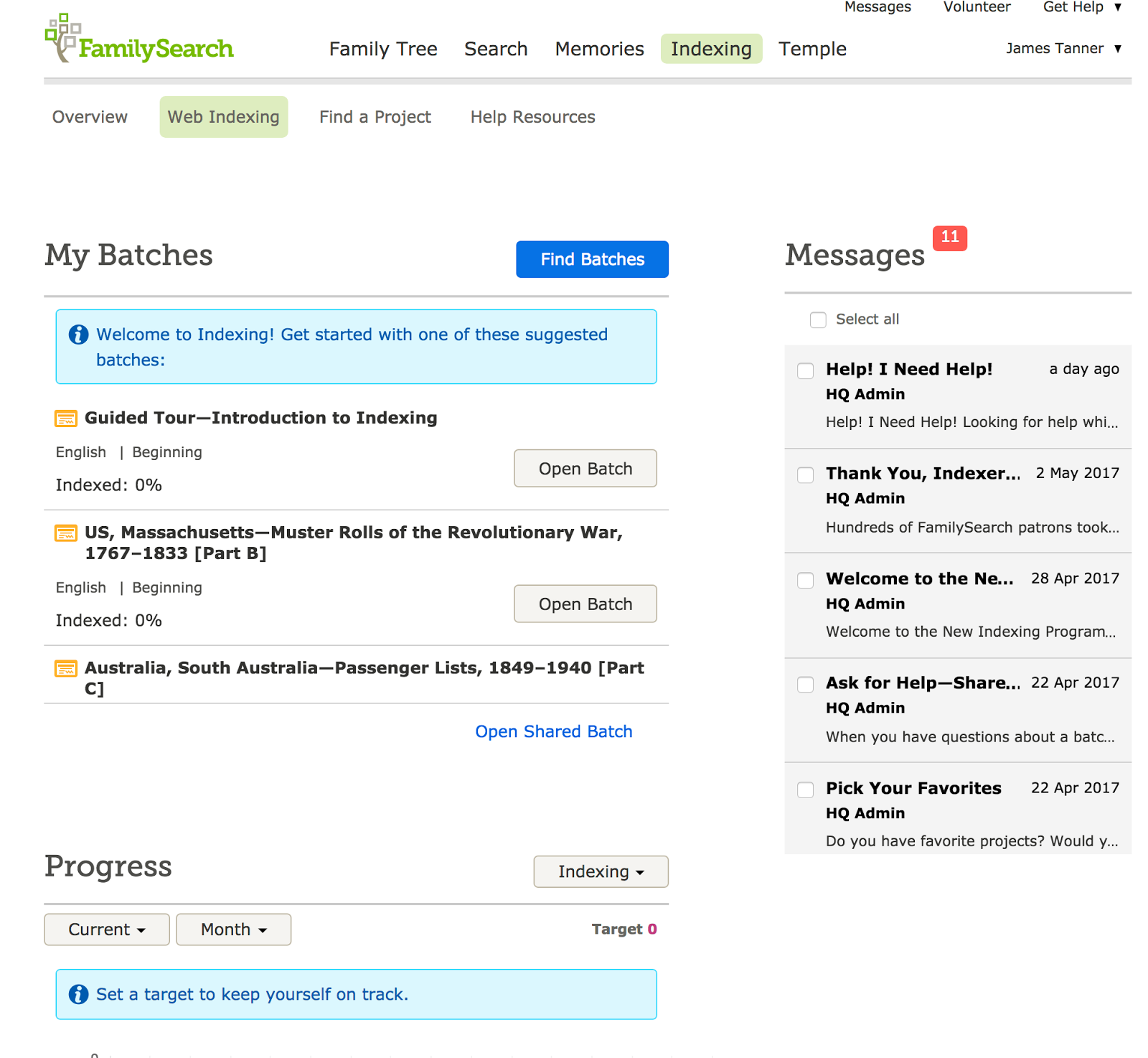The image size is (1148, 1058).
Task: Click the Progress section heading
Action: [108, 866]
